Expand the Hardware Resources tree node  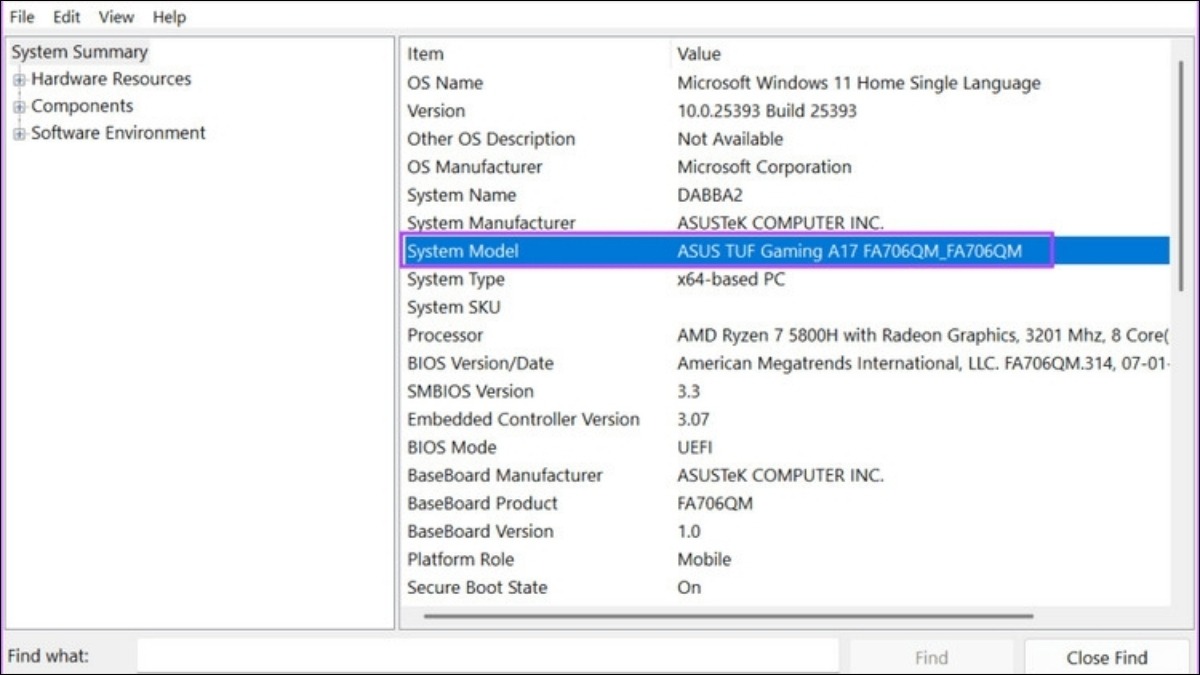tap(19, 80)
